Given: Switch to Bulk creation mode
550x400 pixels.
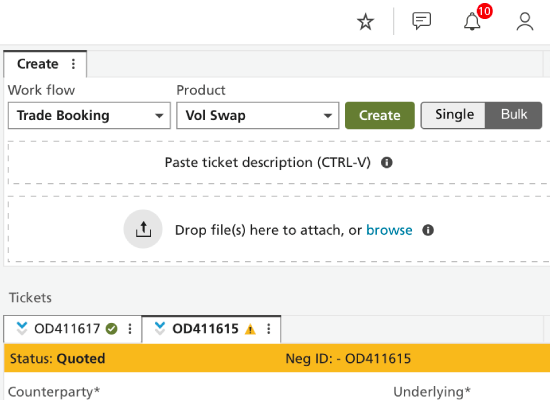Looking at the screenshot, I should pos(514,115).
